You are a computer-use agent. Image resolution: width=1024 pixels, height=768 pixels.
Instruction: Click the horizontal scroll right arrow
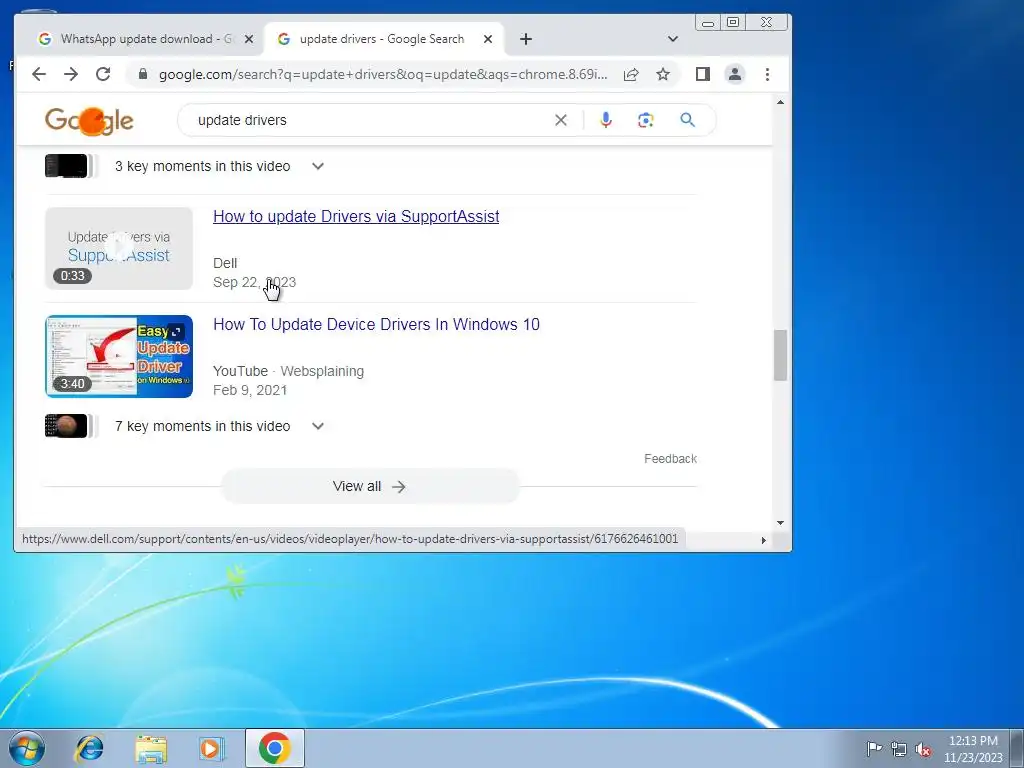coord(763,540)
